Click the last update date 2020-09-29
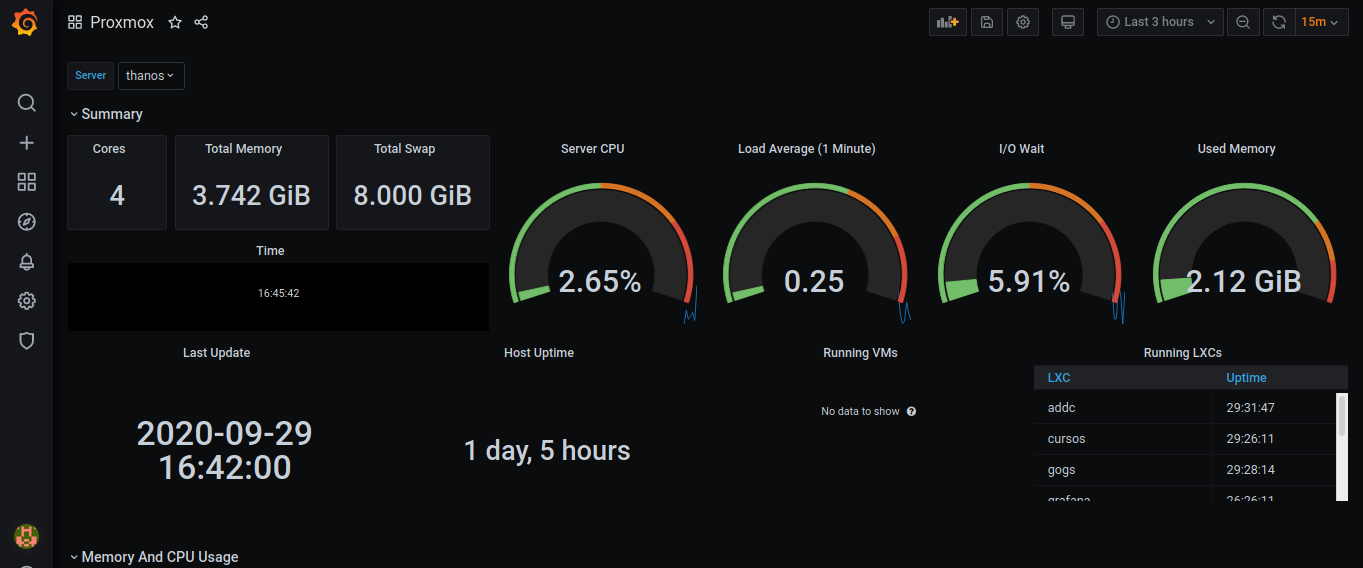 click(x=225, y=434)
